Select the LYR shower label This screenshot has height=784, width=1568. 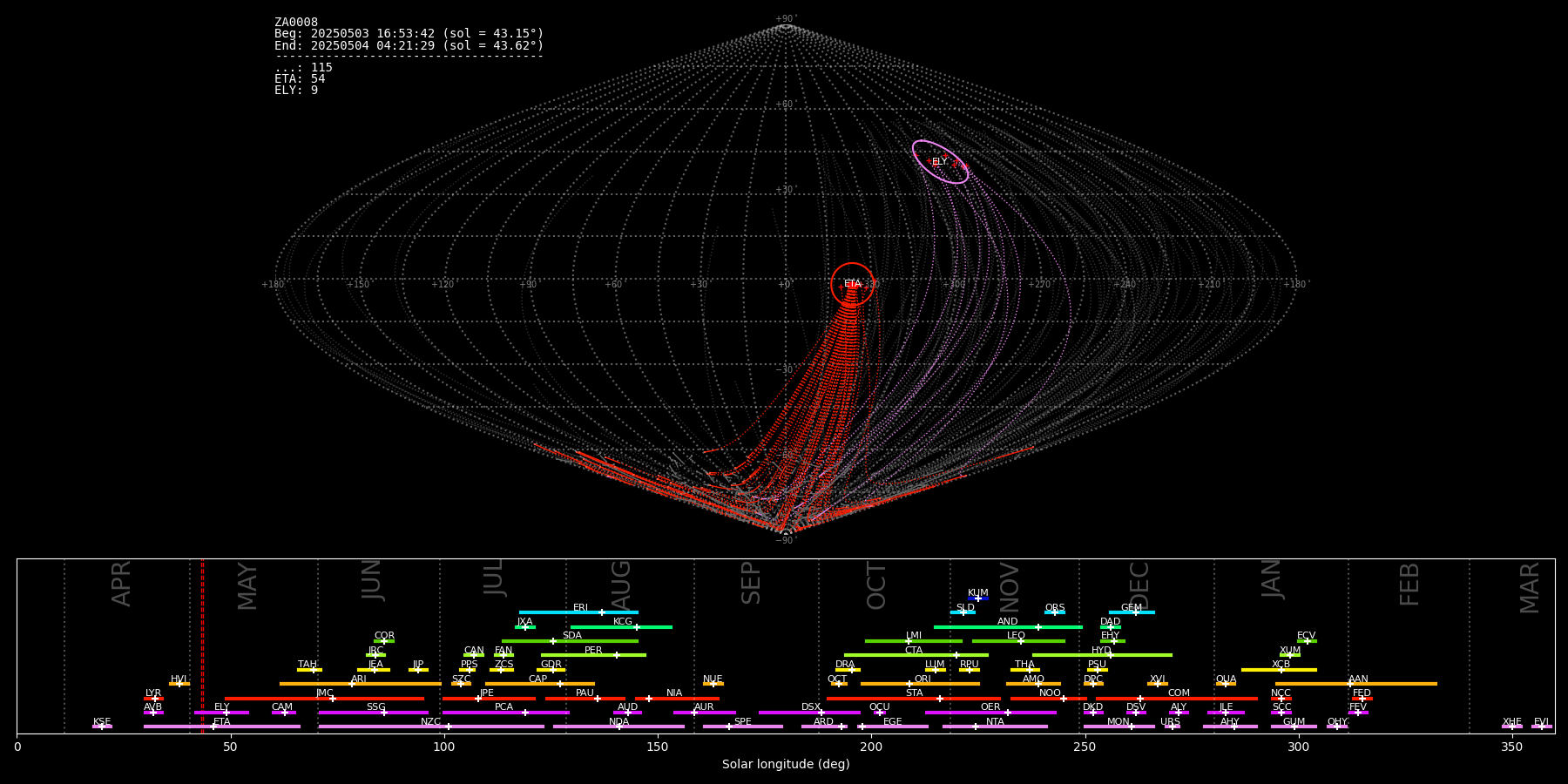(153, 693)
